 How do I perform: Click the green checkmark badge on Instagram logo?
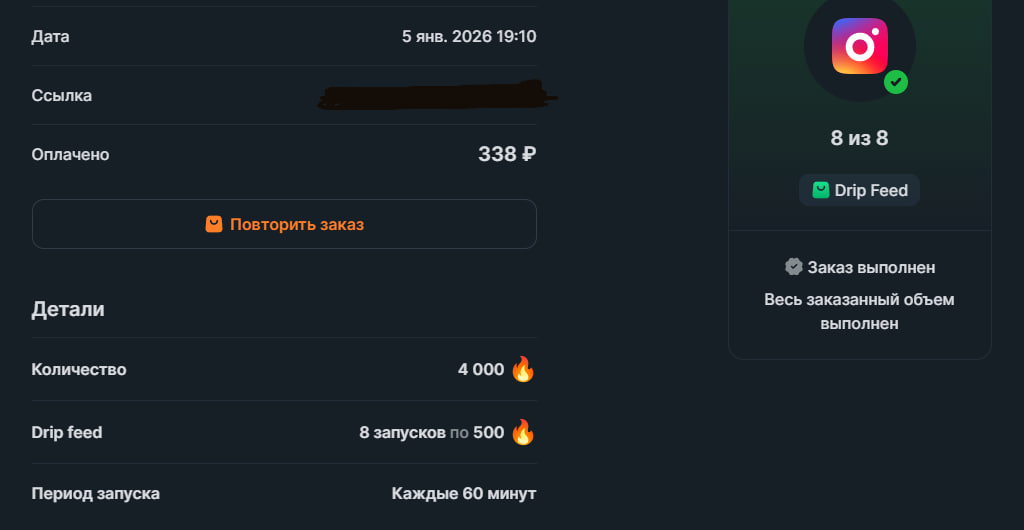tap(896, 82)
